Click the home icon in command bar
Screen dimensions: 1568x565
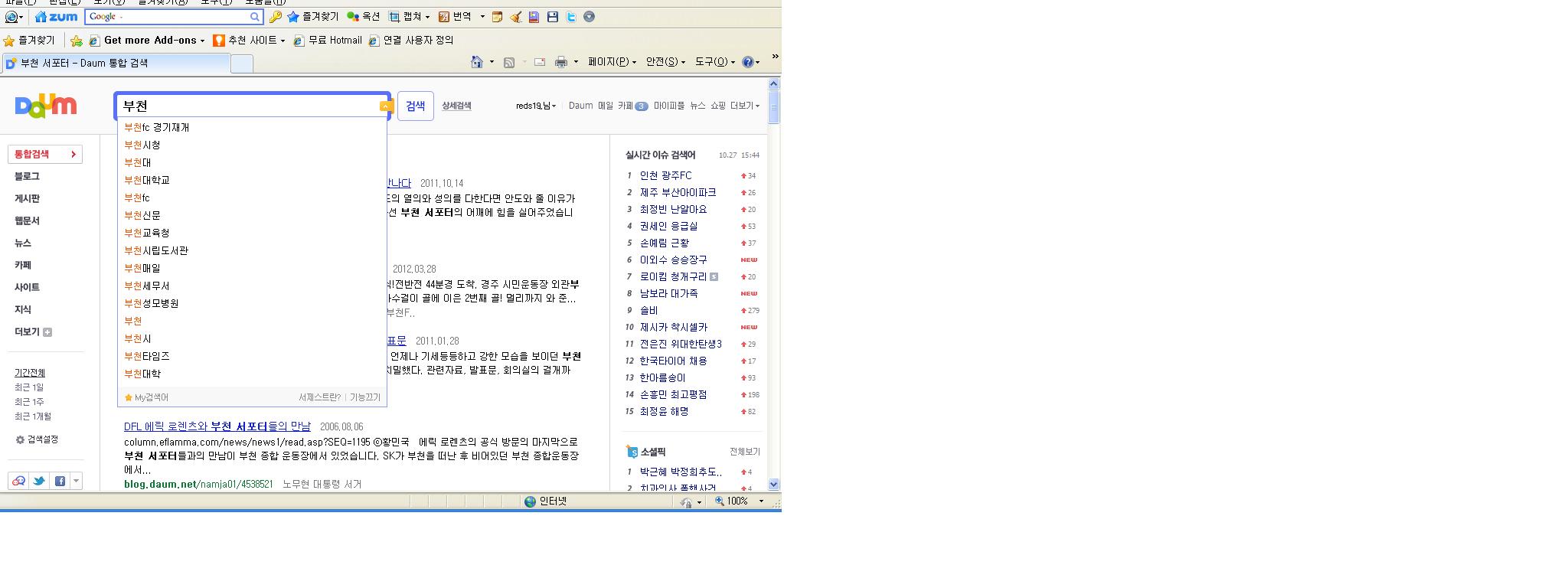(x=476, y=62)
